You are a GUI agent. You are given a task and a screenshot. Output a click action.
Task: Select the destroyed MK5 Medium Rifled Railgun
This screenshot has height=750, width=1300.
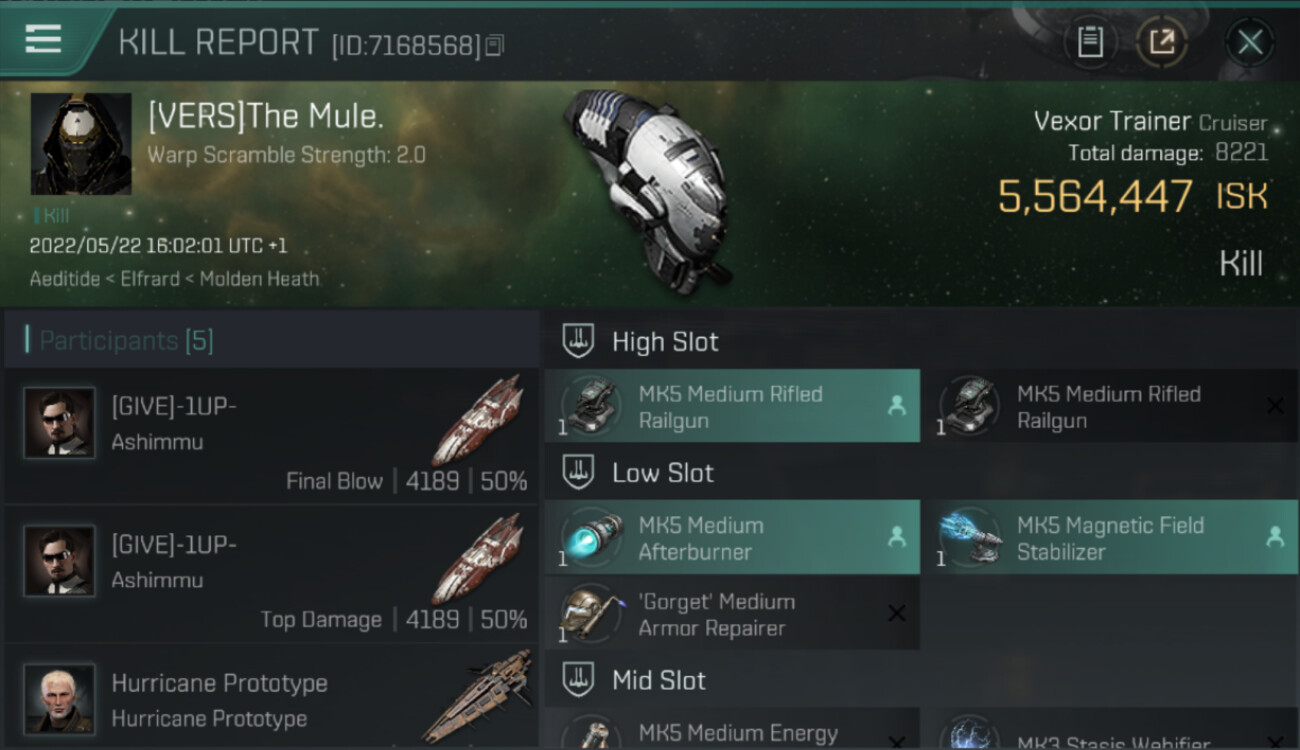tap(1110, 406)
